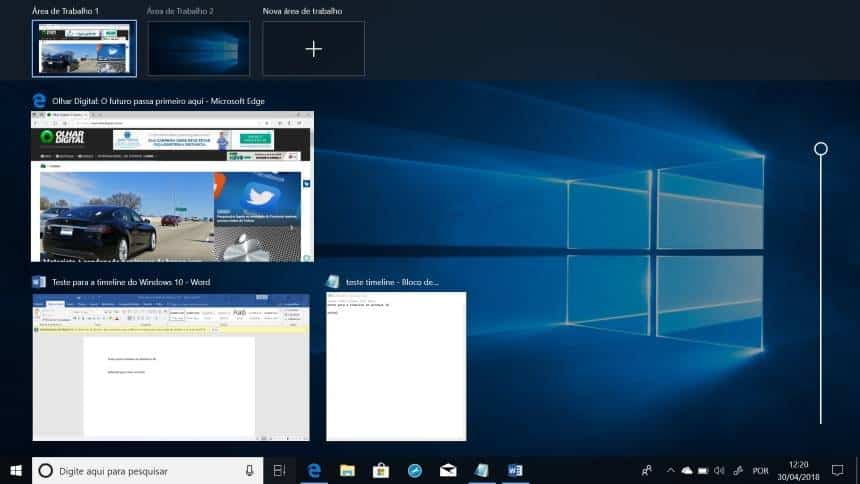The width and height of the screenshot is (860, 484).
Task: Click the Word icon in the taskbar
Action: pos(515,470)
